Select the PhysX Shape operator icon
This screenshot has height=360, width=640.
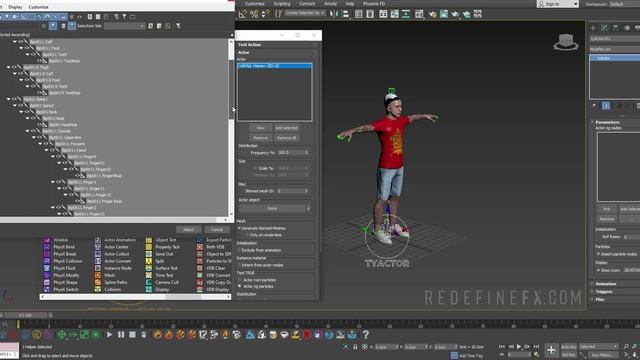pos(47,282)
